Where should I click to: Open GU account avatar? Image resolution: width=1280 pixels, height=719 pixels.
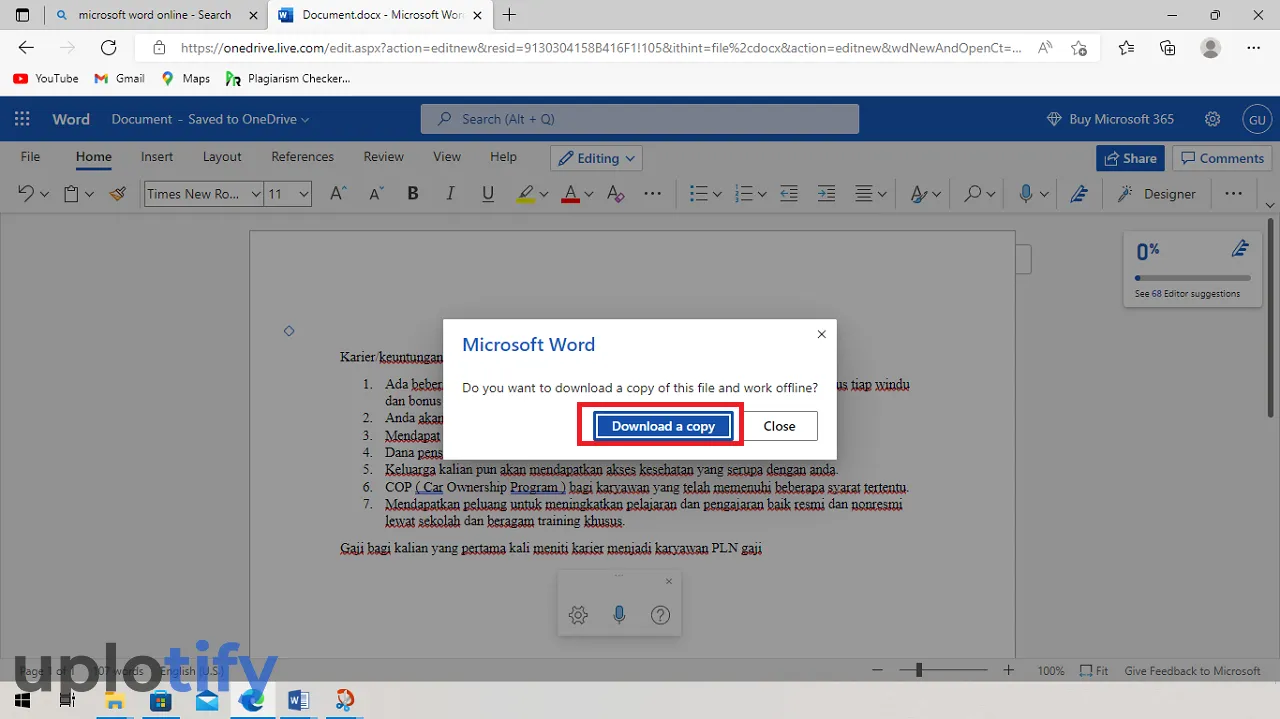[x=1256, y=119]
